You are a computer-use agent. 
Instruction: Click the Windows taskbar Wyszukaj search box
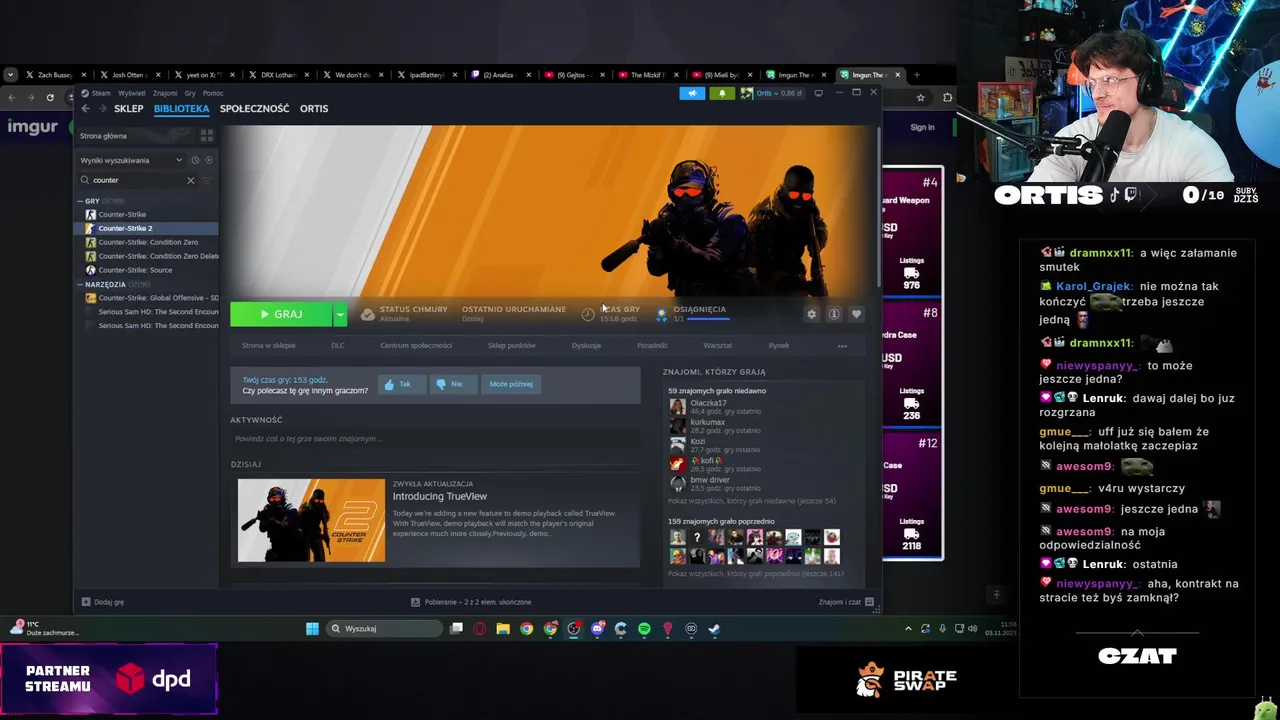pos(386,629)
